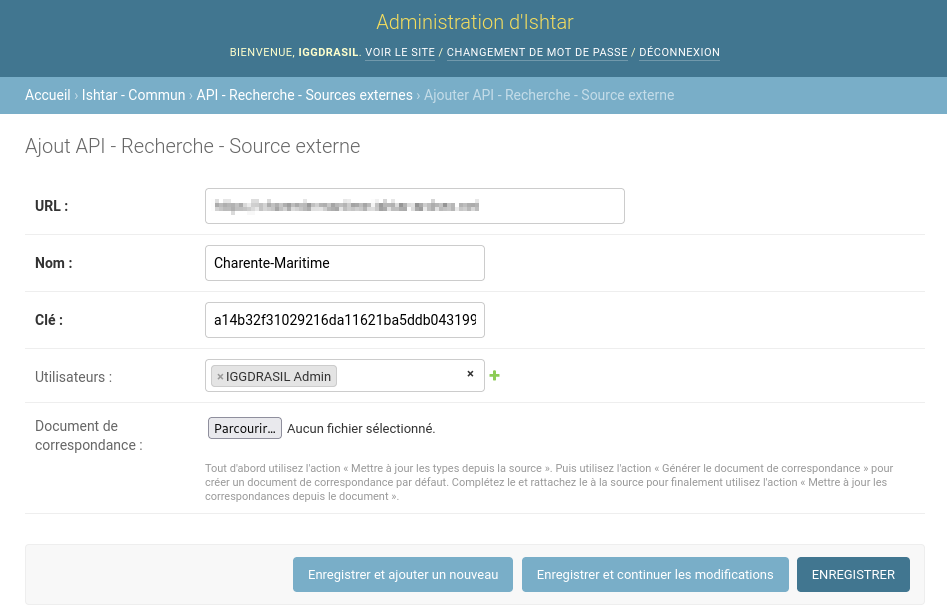This screenshot has height=606, width=947.
Task: Click the ENREGISTRER button
Action: click(853, 575)
